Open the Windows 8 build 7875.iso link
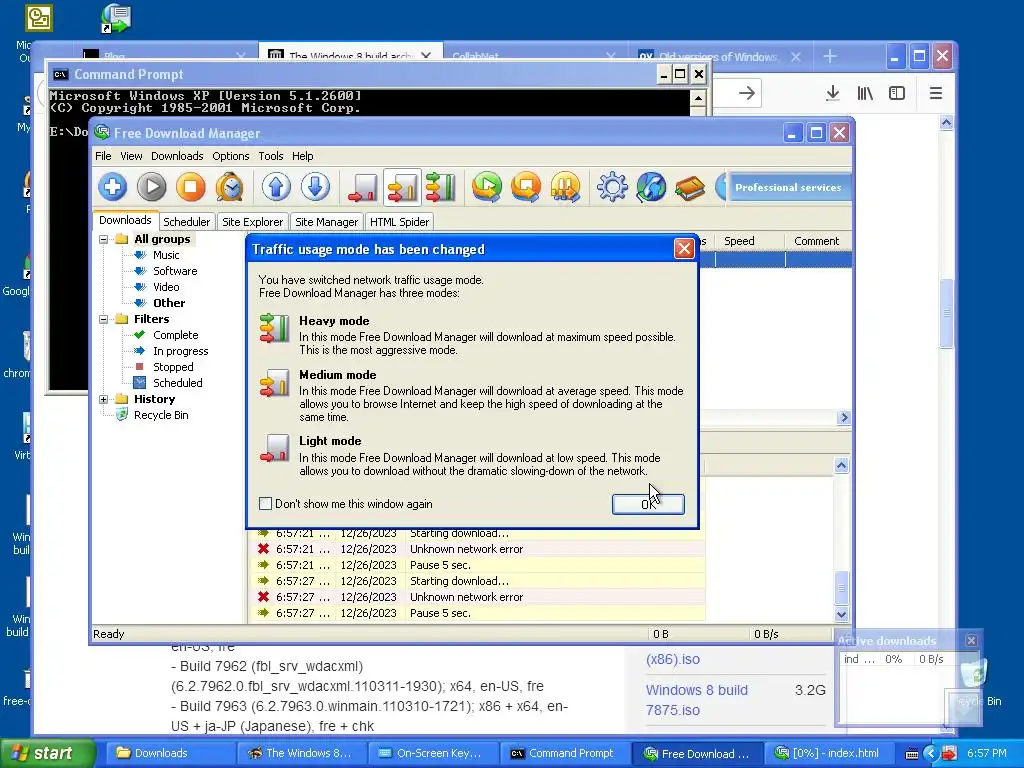Screen dimensions: 1024x768 [697, 700]
